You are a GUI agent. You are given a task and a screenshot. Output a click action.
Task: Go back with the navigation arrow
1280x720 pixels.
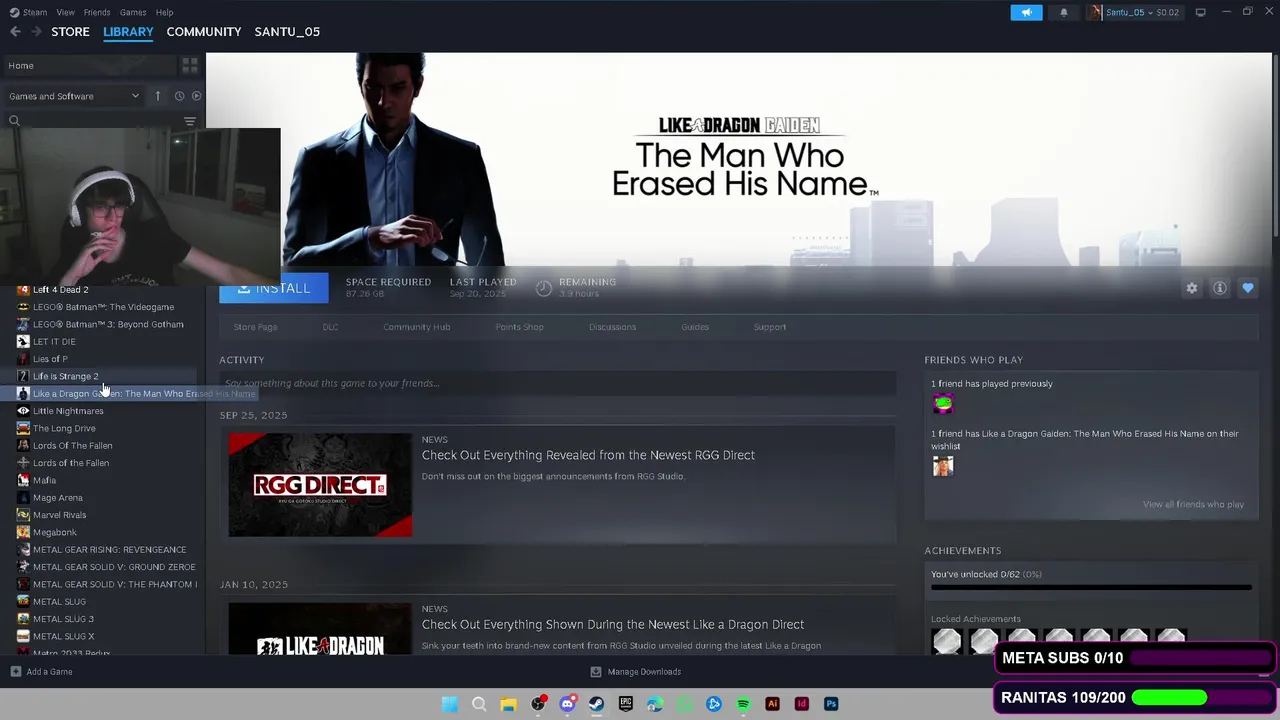(15, 32)
